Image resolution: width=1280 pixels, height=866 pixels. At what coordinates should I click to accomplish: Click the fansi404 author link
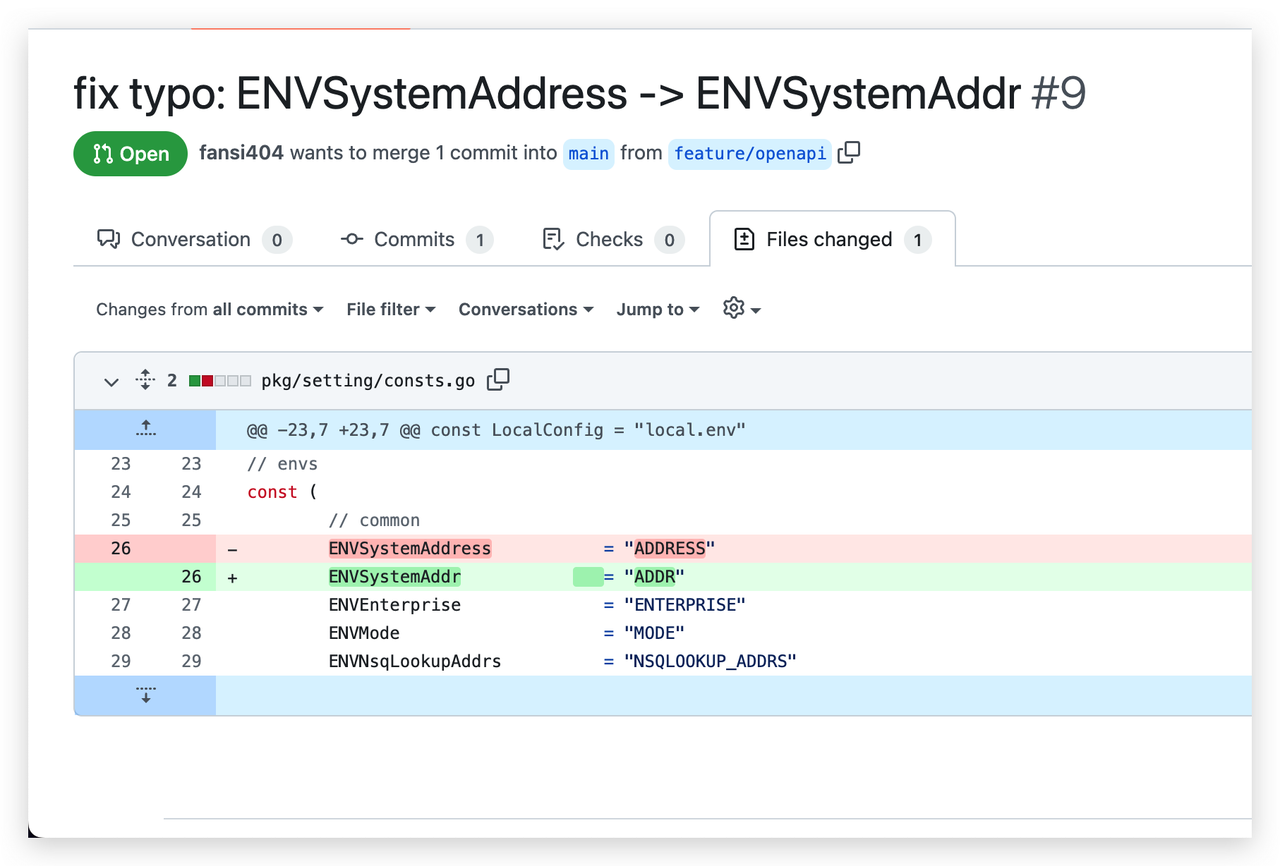241,153
